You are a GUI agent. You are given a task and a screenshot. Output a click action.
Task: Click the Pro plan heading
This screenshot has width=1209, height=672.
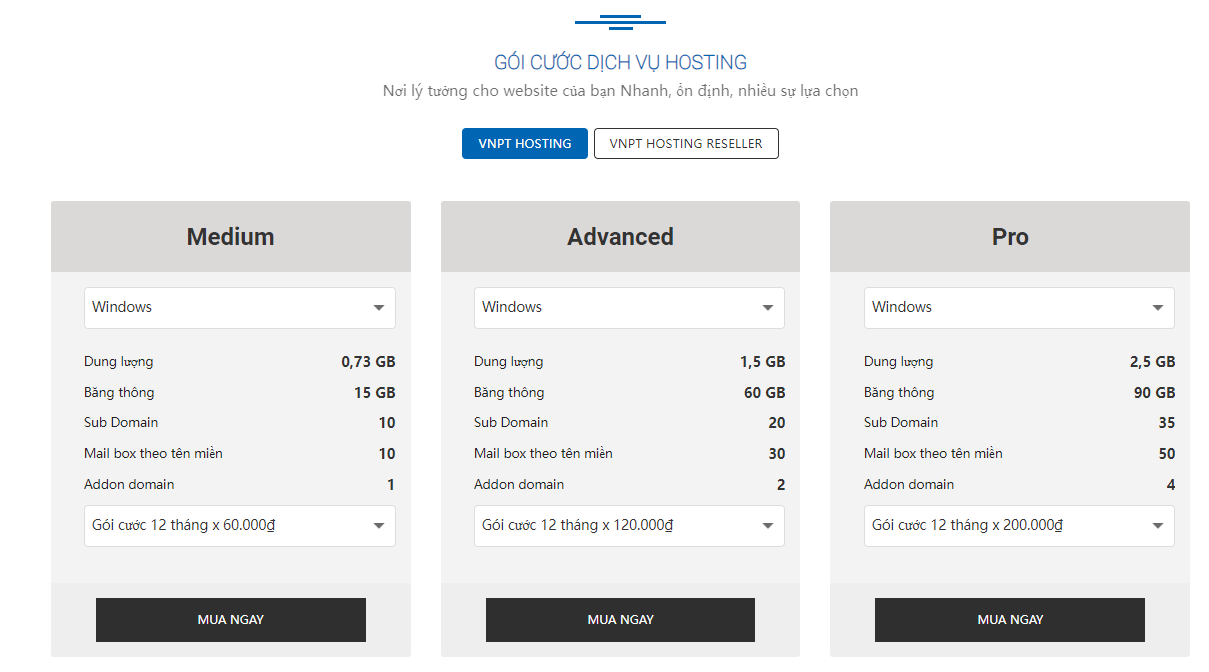pos(1010,237)
